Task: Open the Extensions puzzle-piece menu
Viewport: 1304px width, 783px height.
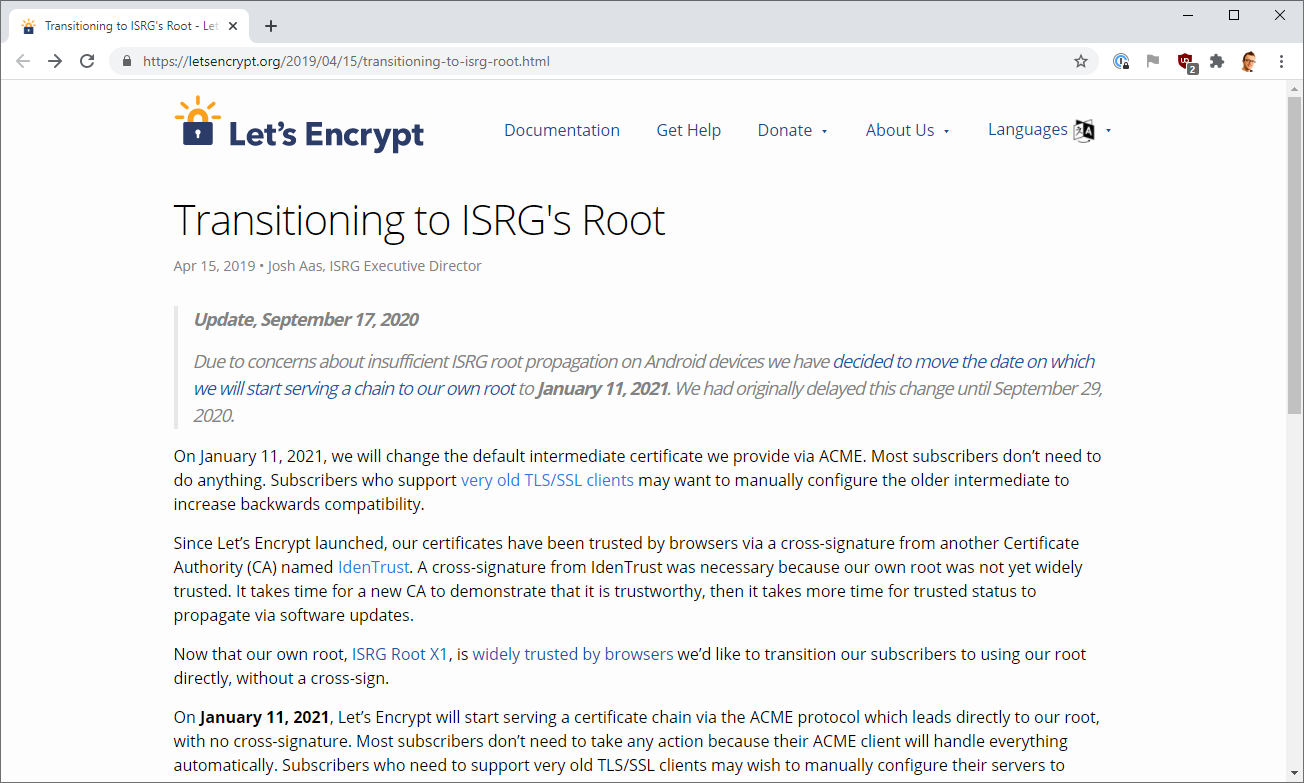Action: [1217, 61]
